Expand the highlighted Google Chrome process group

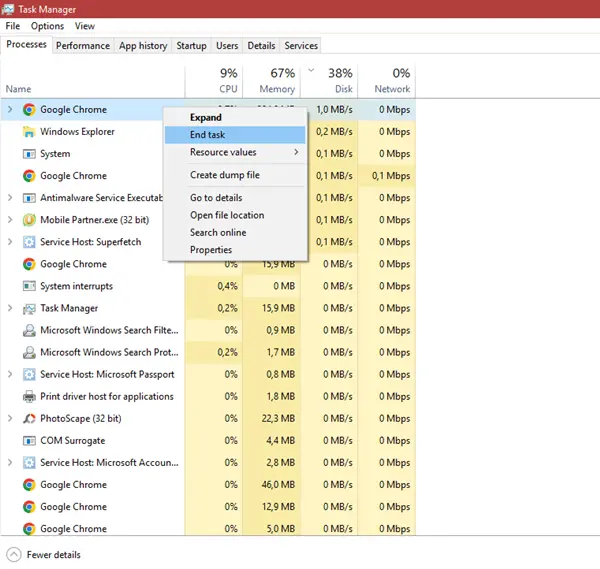pyautogui.click(x=10, y=109)
